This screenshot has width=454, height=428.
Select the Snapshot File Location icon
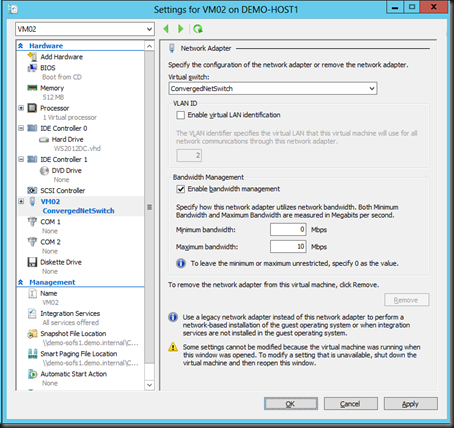[x=32, y=334]
